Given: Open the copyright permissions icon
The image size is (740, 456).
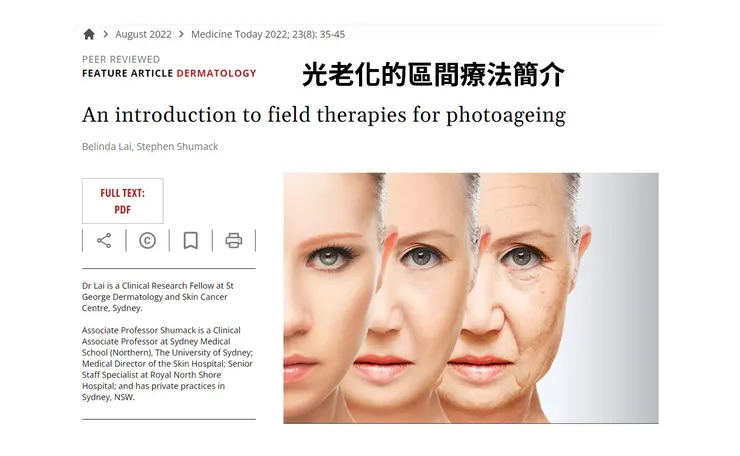Looking at the screenshot, I should tap(147, 241).
